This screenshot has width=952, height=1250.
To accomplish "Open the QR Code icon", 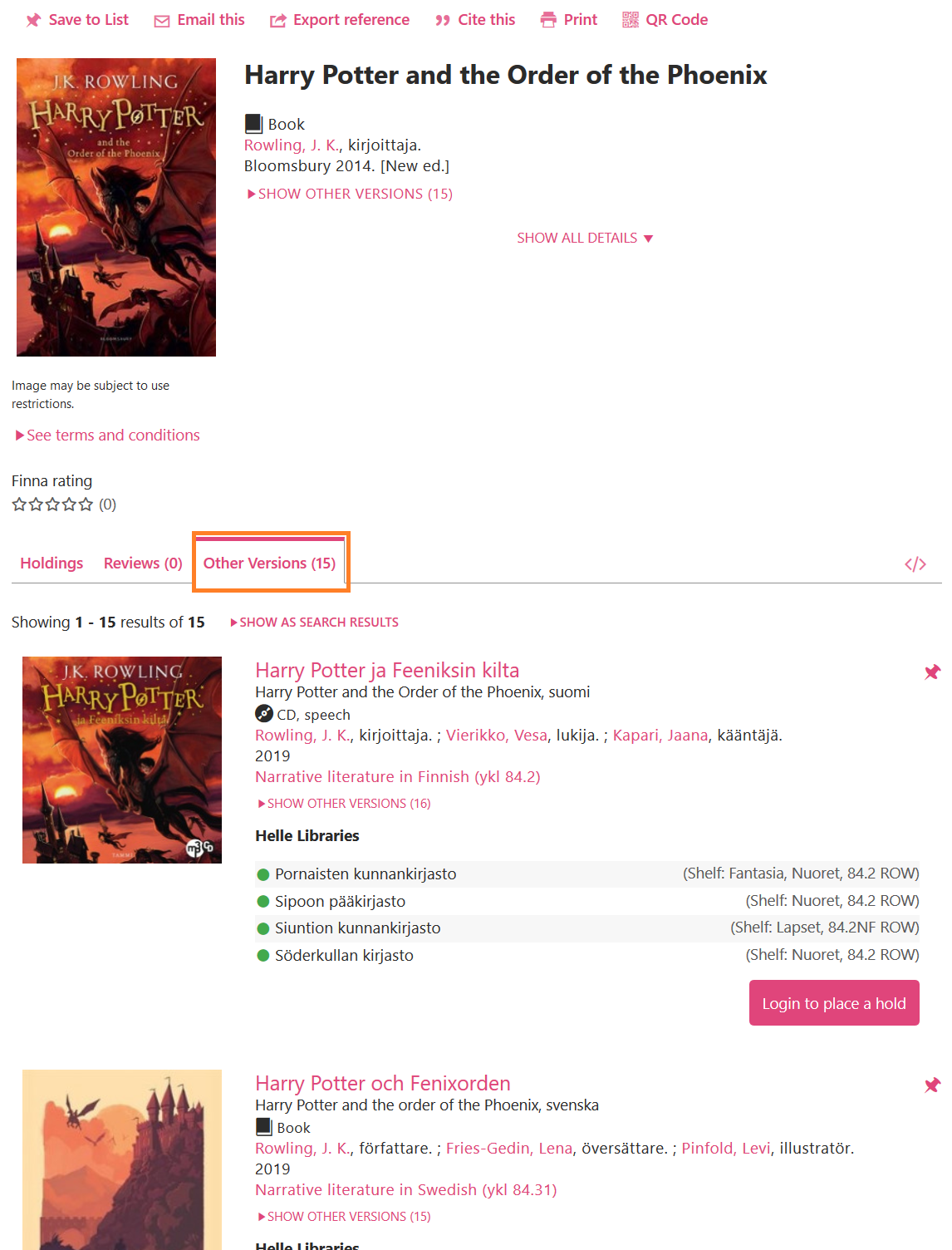I will tap(631, 20).
